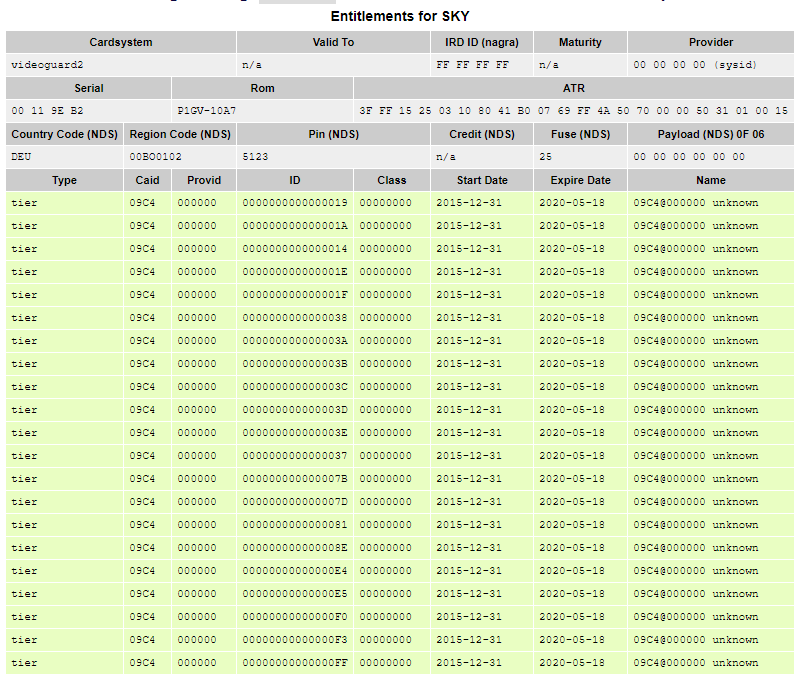The height and width of the screenshot is (683, 801).
Task: Click the Caid column header
Action: 147,180
